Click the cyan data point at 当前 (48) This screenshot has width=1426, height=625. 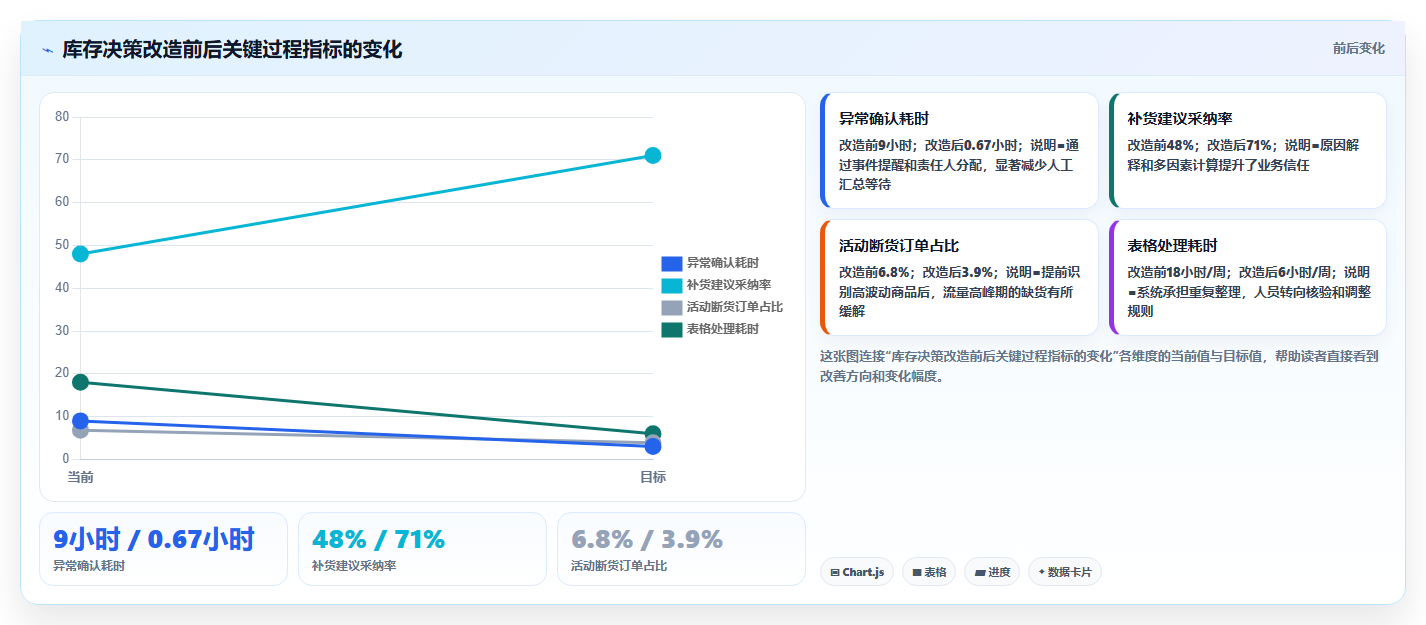[x=81, y=254]
